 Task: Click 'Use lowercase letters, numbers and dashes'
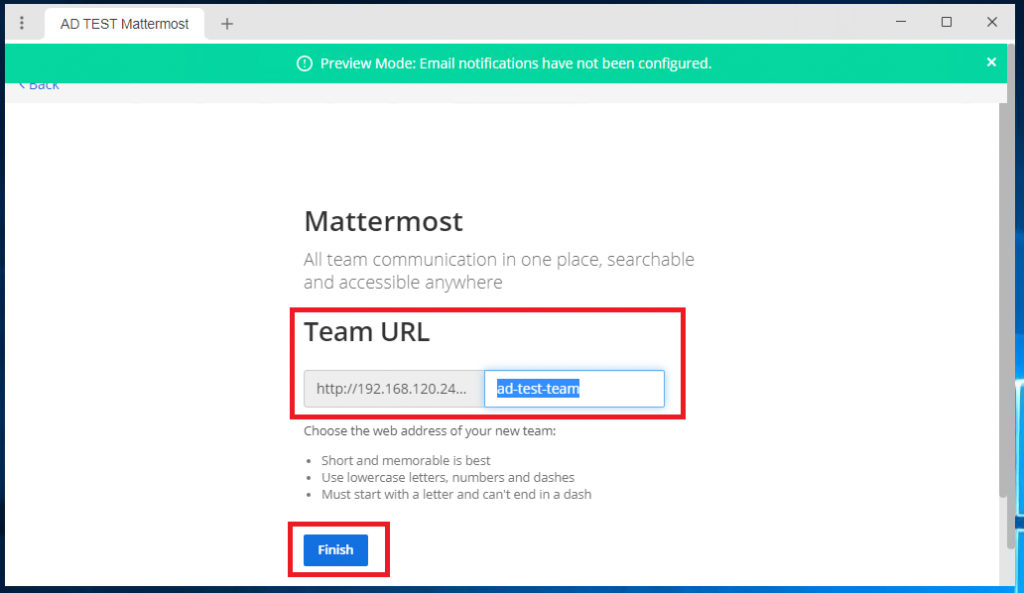448,477
